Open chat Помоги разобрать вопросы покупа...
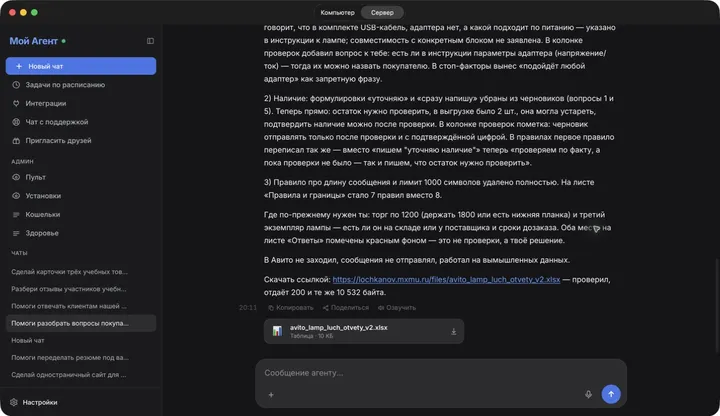Image resolution: width=720 pixels, height=416 pixels. (x=81, y=323)
